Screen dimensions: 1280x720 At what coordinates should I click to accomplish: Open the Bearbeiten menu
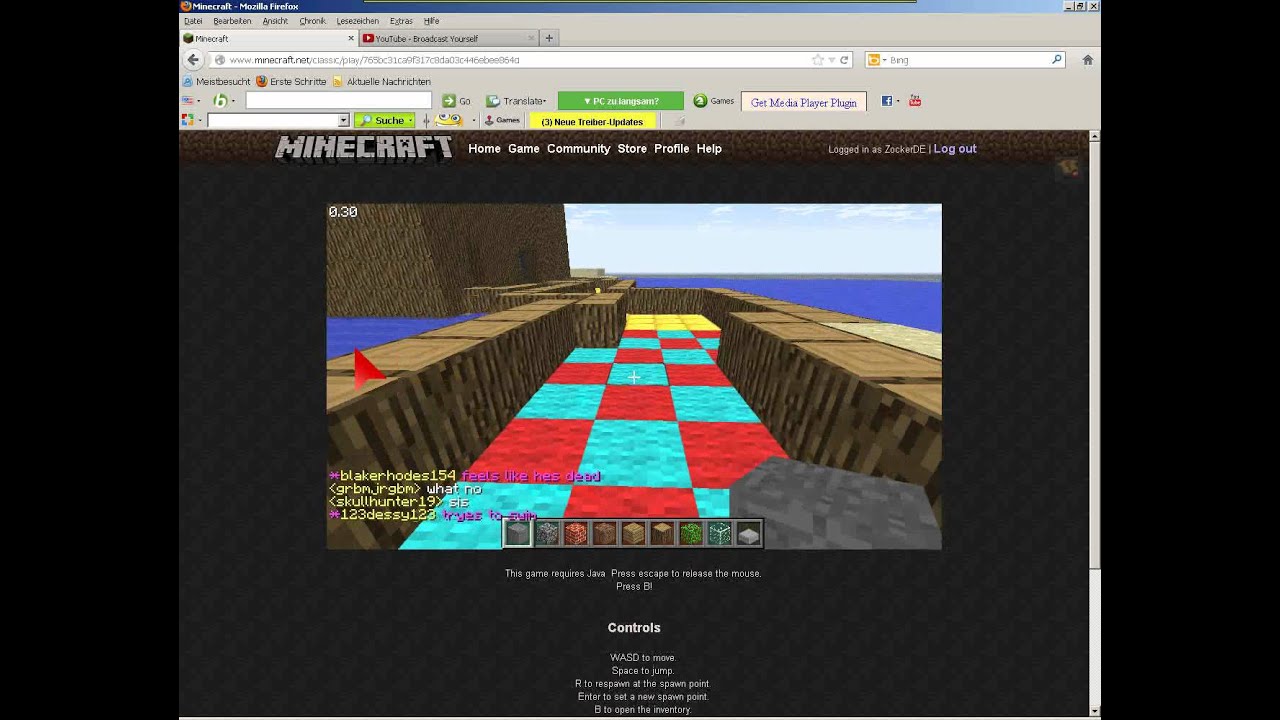click(232, 21)
